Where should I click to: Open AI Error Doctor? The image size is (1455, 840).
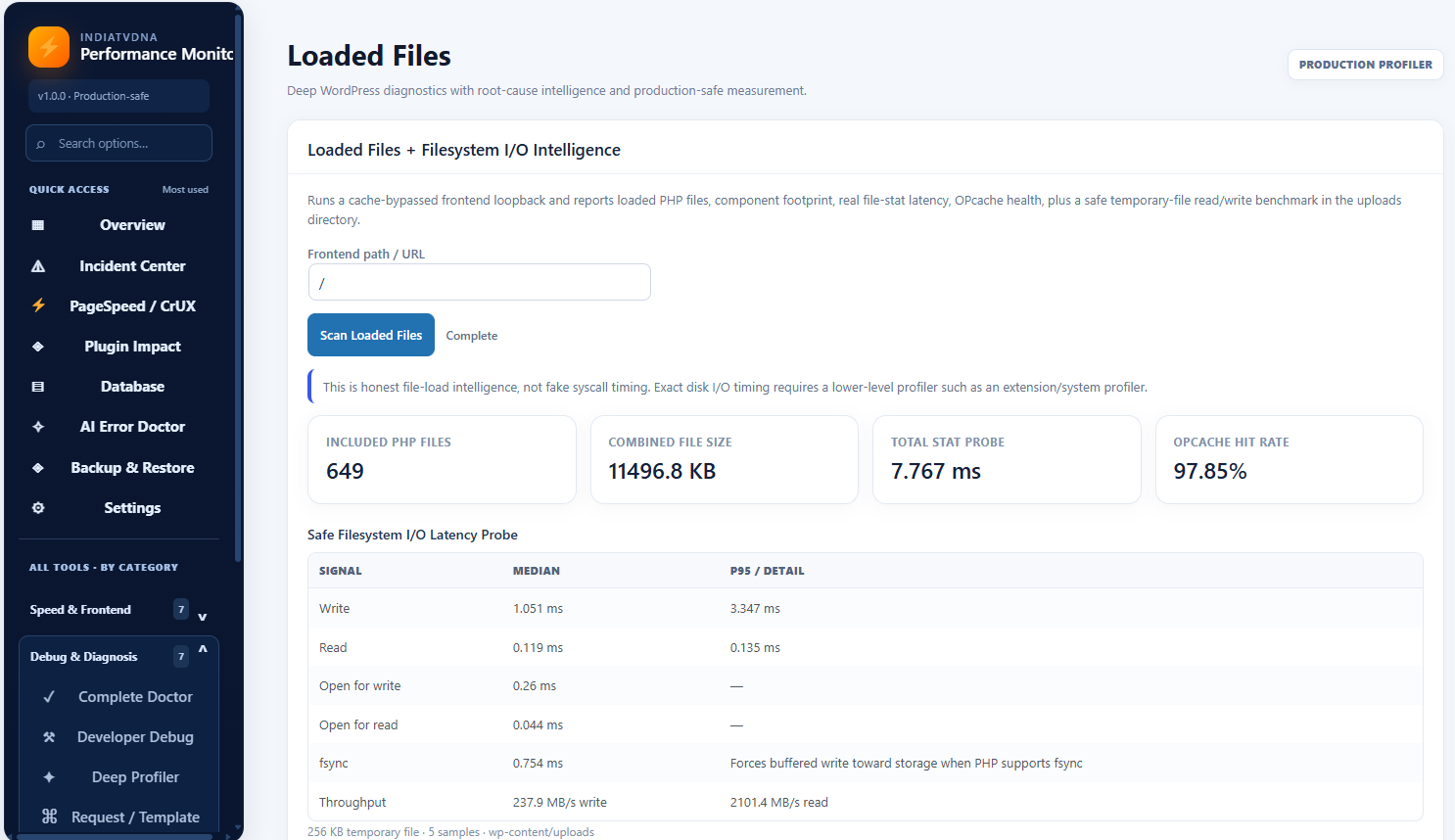coord(118,427)
